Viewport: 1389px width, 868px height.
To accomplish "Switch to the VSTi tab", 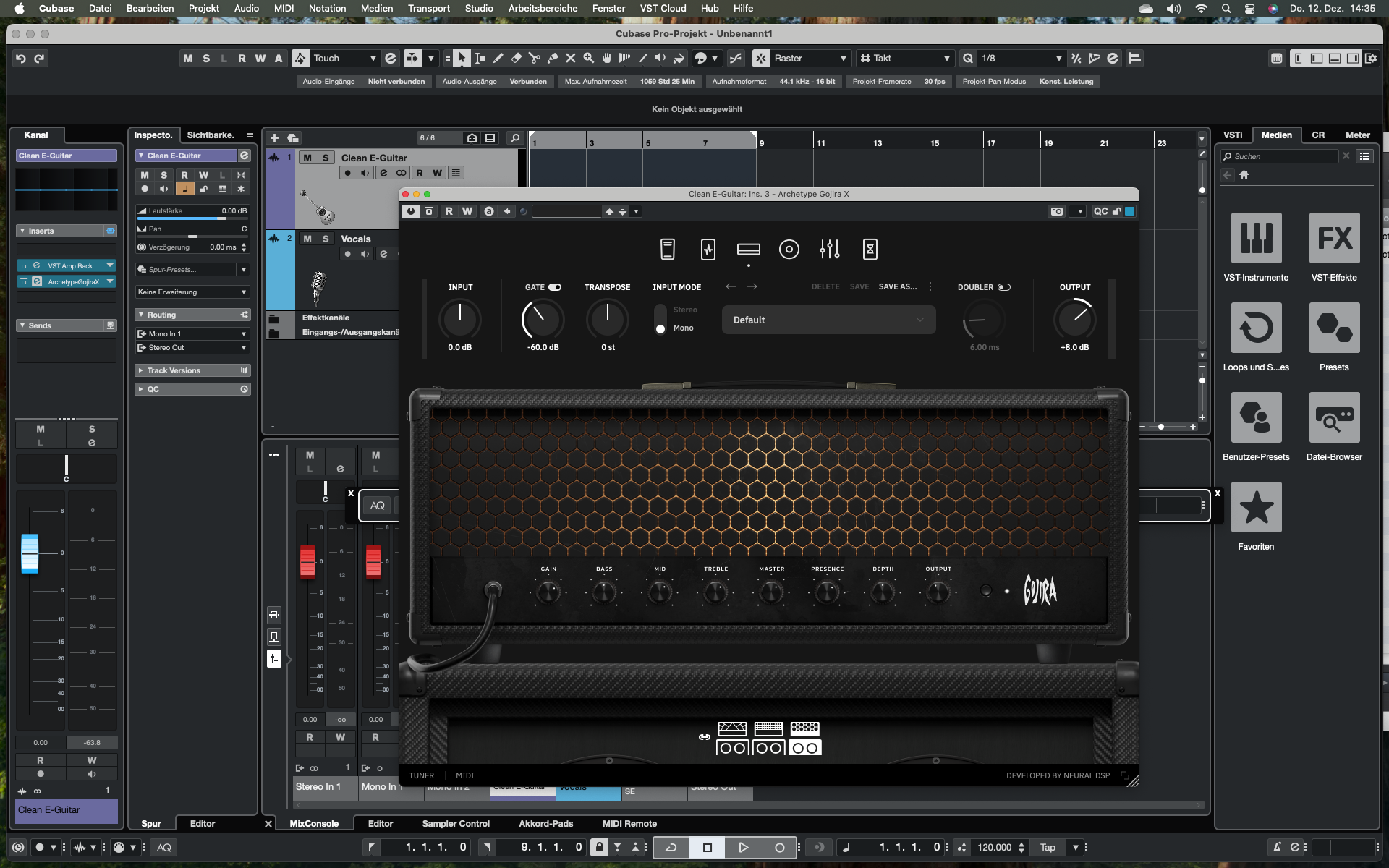I will pyautogui.click(x=1233, y=135).
